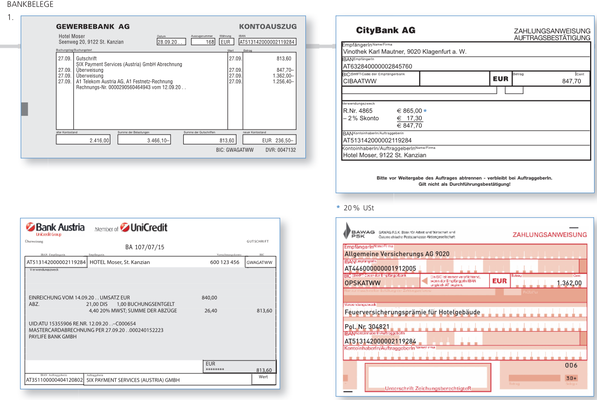Click statement number 168 field
597x400 pixels.
pyautogui.click(x=203, y=42)
